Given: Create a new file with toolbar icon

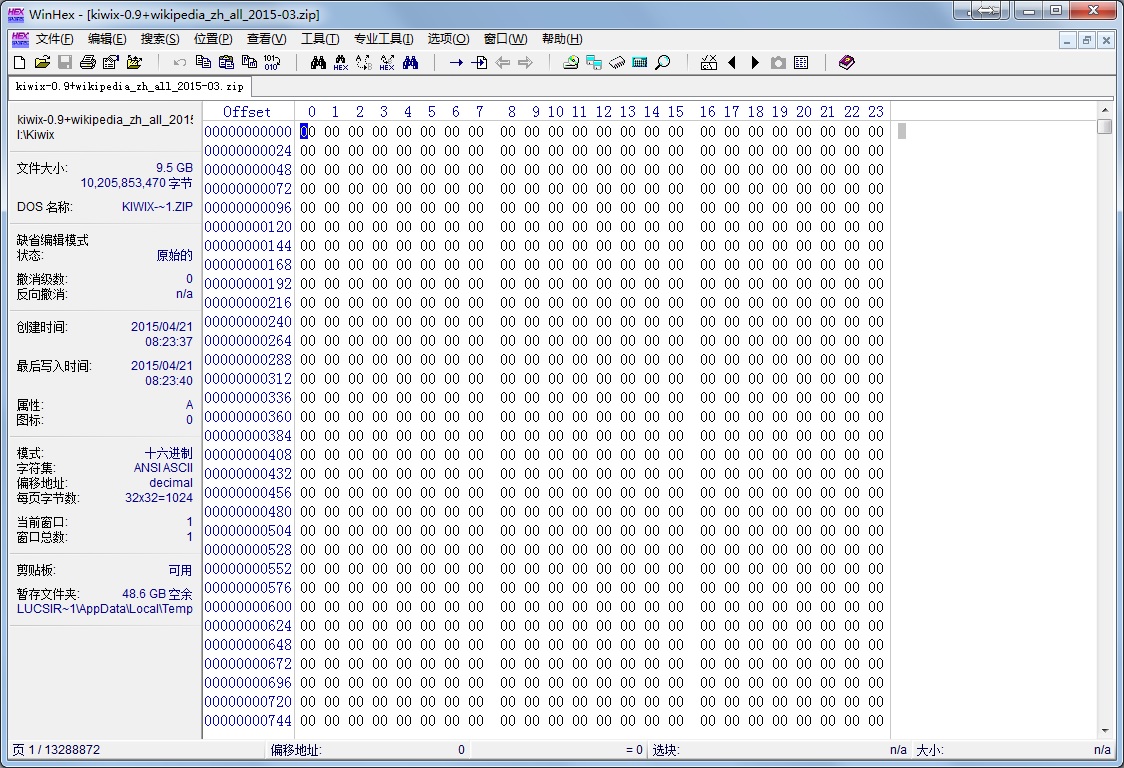Looking at the screenshot, I should [19, 63].
